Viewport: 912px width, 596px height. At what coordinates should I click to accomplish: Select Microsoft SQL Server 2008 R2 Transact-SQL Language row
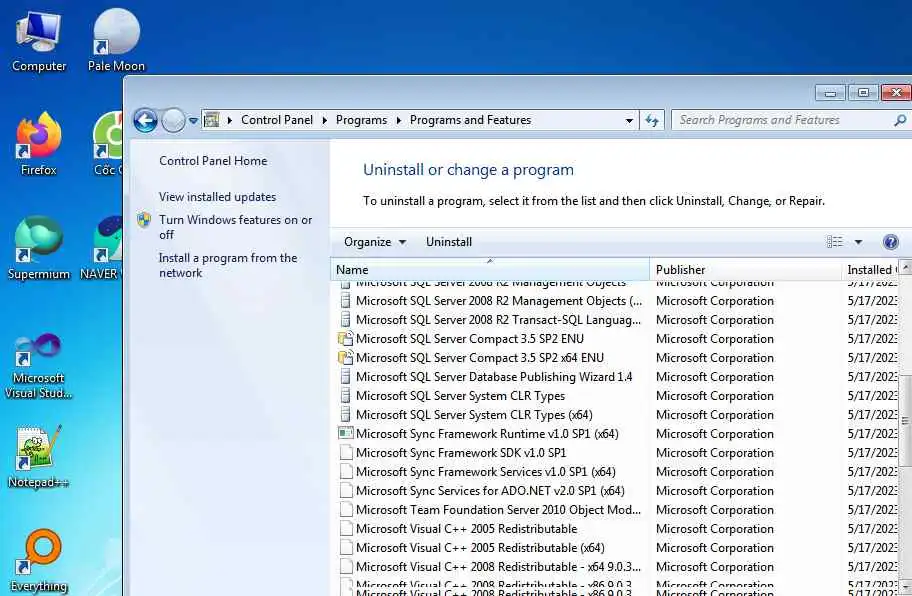click(x=614, y=320)
